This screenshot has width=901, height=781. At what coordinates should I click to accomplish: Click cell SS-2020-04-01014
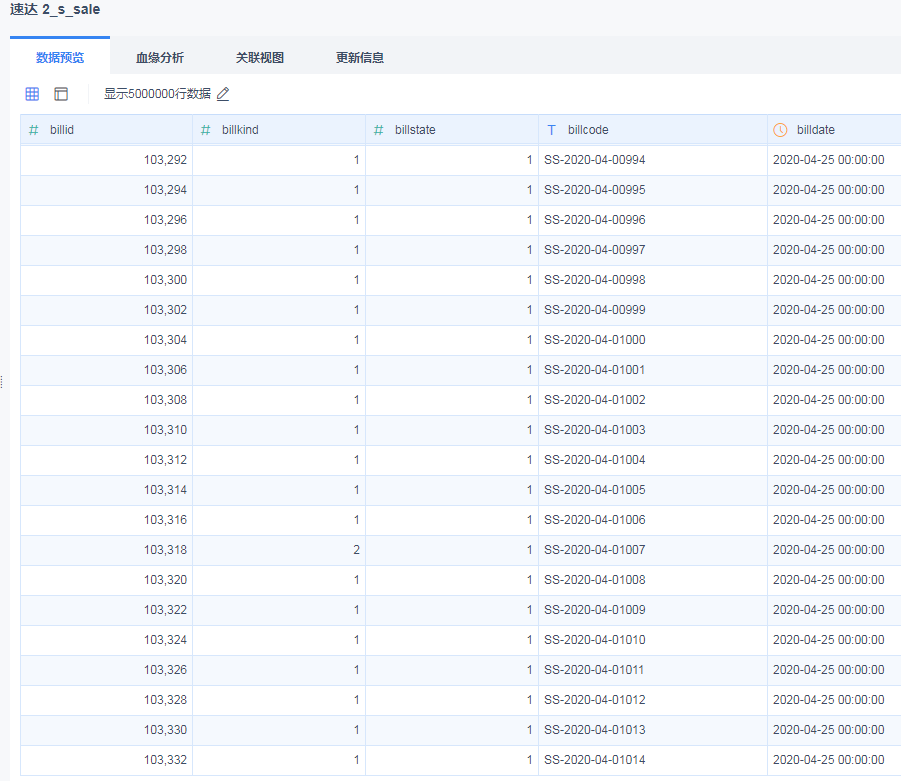tap(595, 760)
